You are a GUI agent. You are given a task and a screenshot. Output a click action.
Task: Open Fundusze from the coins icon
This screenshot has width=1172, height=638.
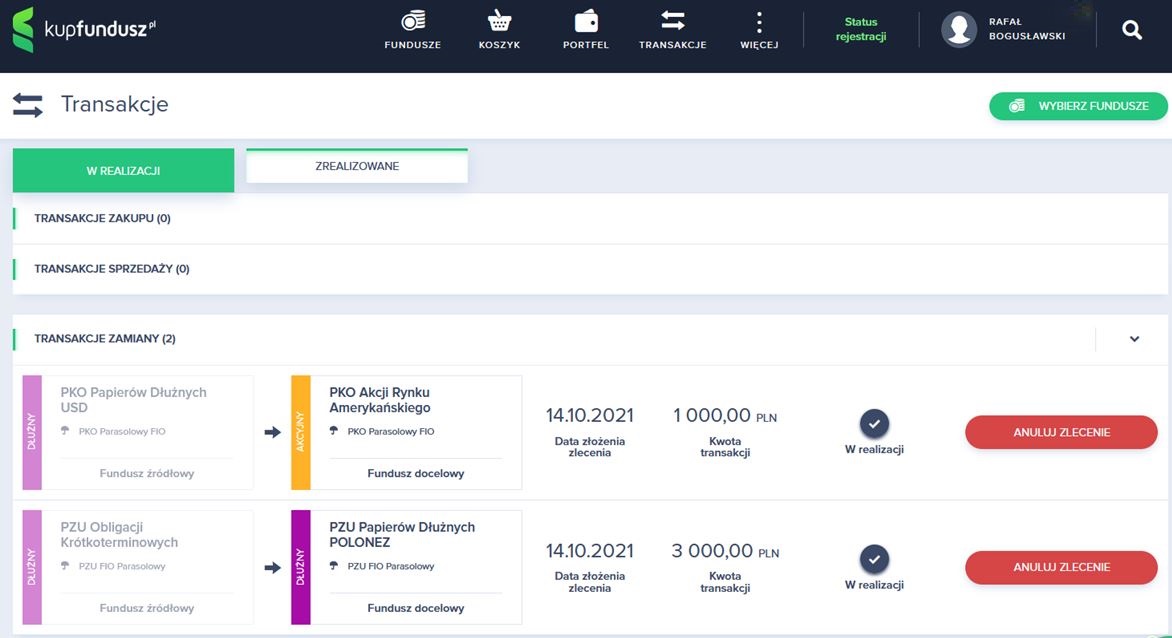point(413,21)
